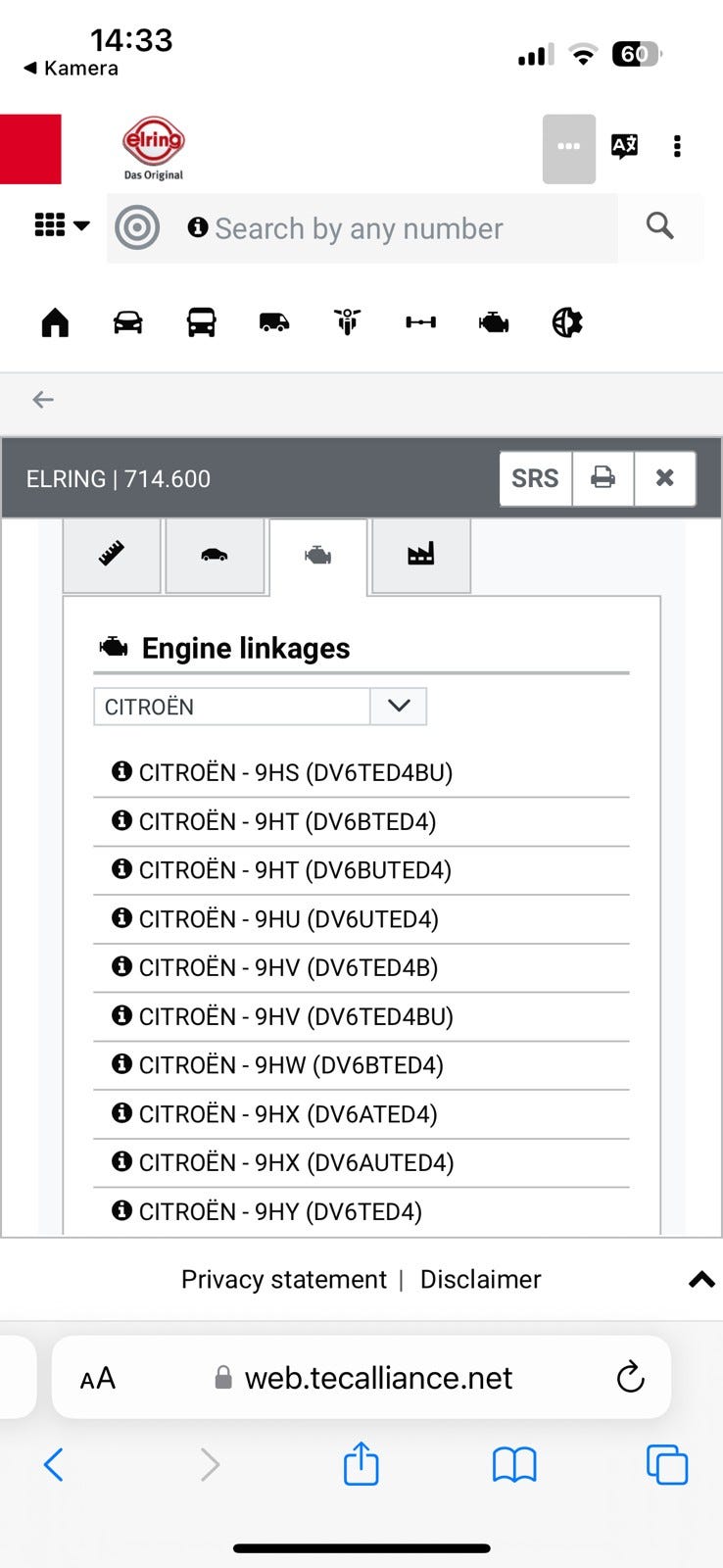Select row CITROËN - 9HV (DV6TED4B)

point(361,968)
